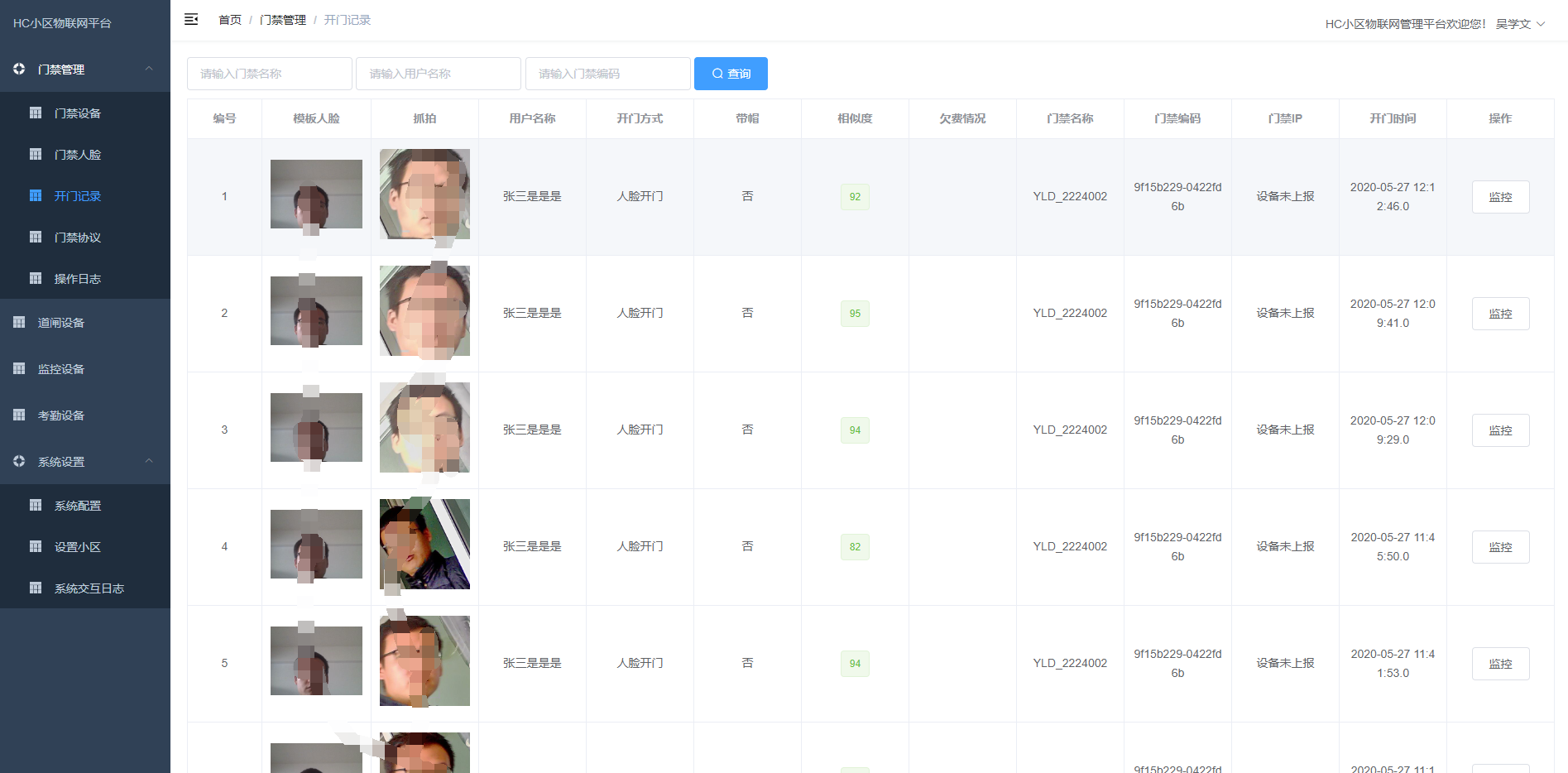Click the grid icon beside 操作日志
Image resolution: width=1568 pixels, height=773 pixels.
(x=36, y=279)
